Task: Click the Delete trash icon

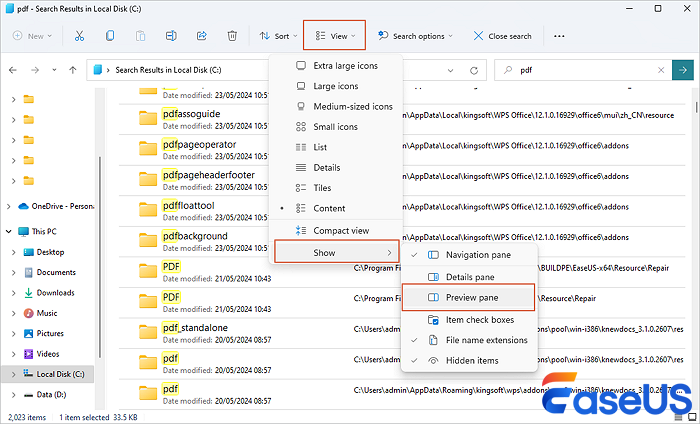Action: click(232, 36)
